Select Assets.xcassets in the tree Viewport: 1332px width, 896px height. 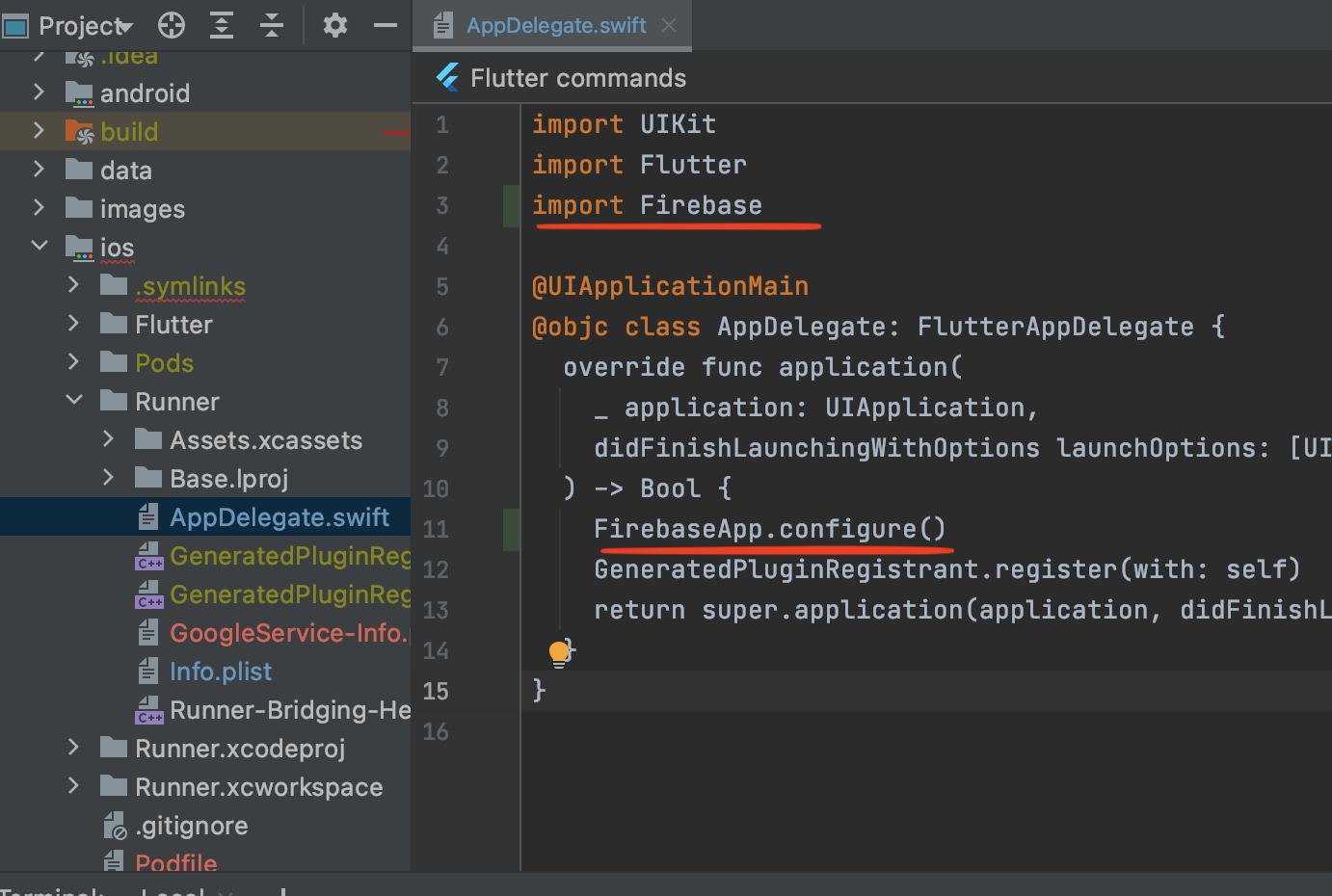pos(266,440)
